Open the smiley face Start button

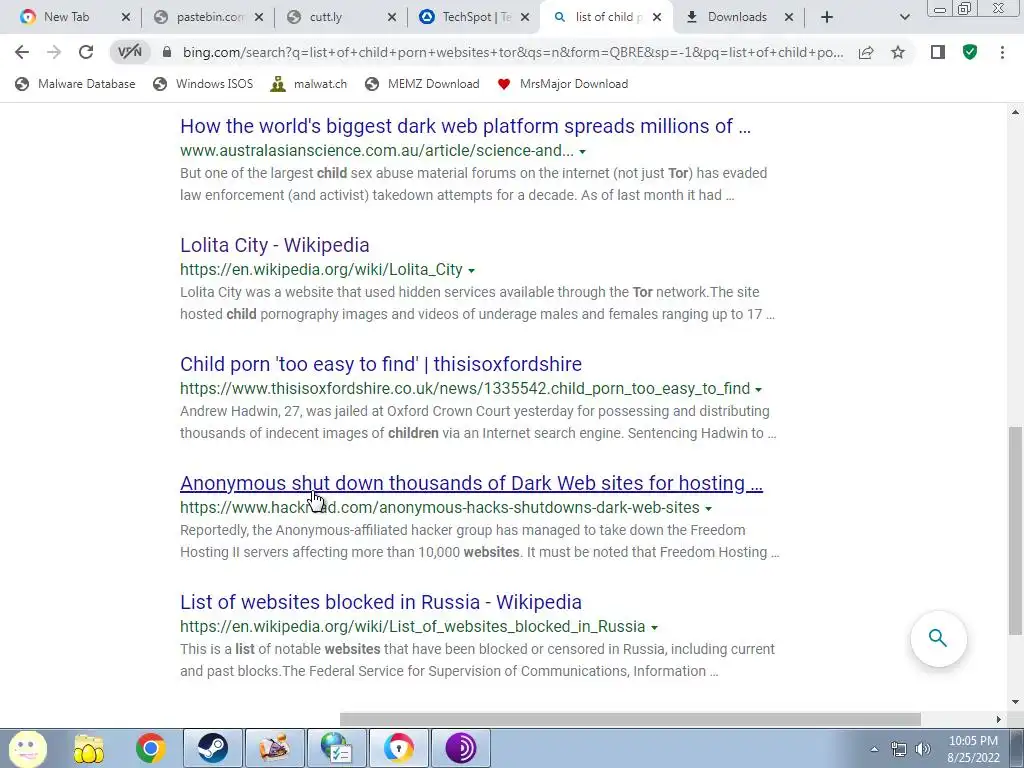27,748
